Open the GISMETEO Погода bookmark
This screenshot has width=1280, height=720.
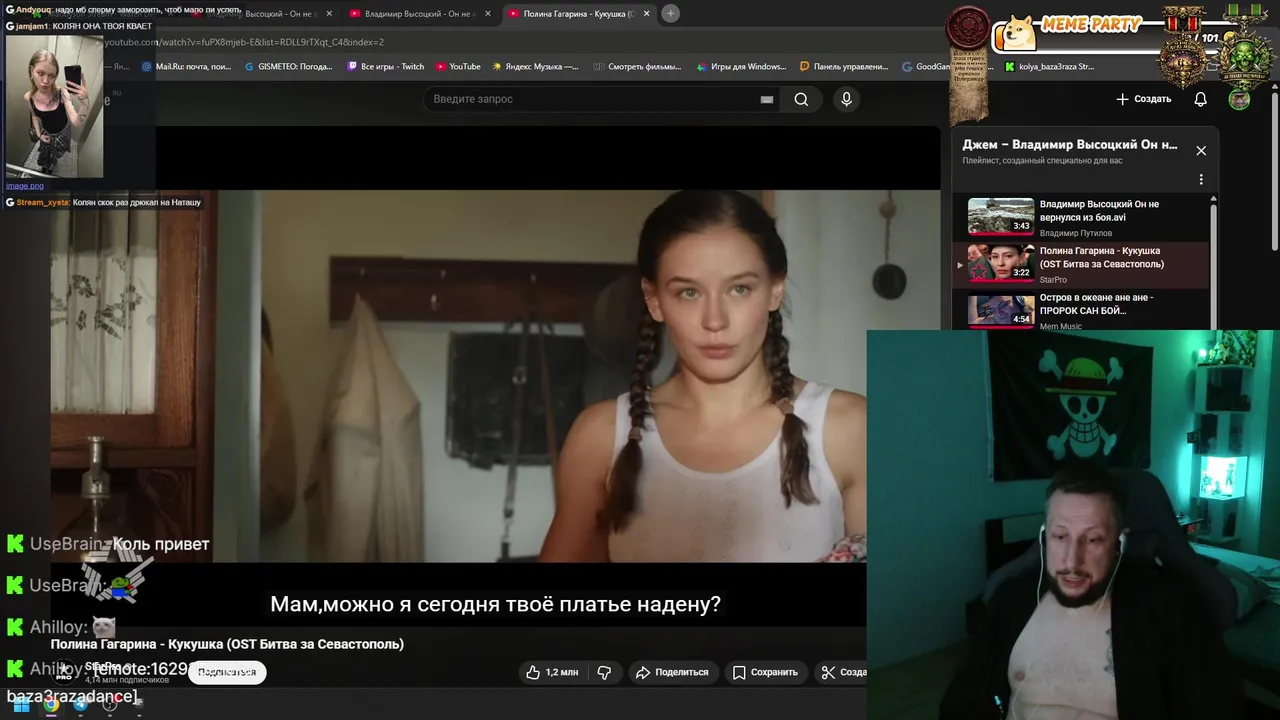[288, 67]
